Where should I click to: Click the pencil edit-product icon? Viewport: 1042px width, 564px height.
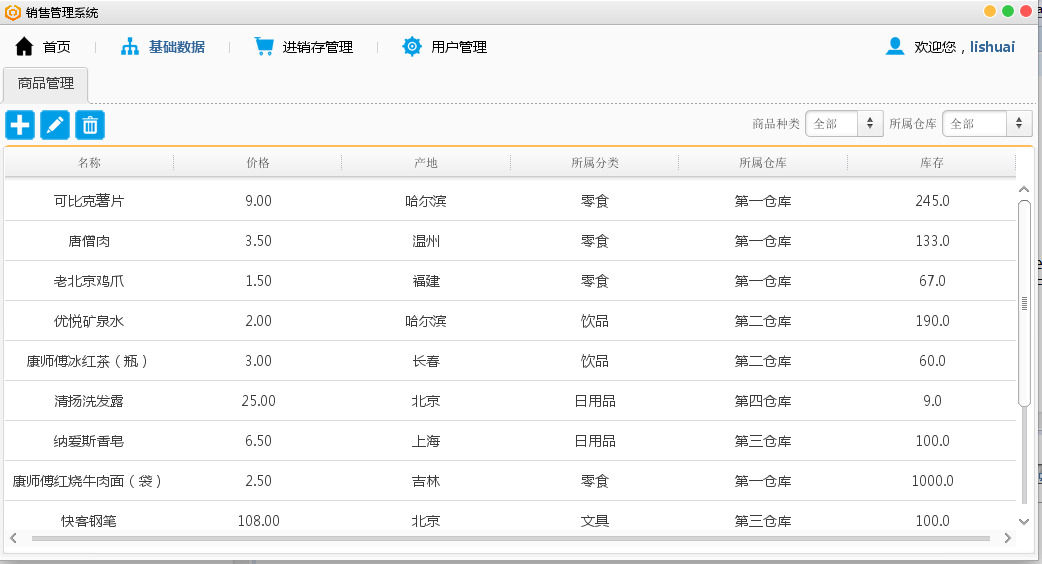click(x=55, y=125)
